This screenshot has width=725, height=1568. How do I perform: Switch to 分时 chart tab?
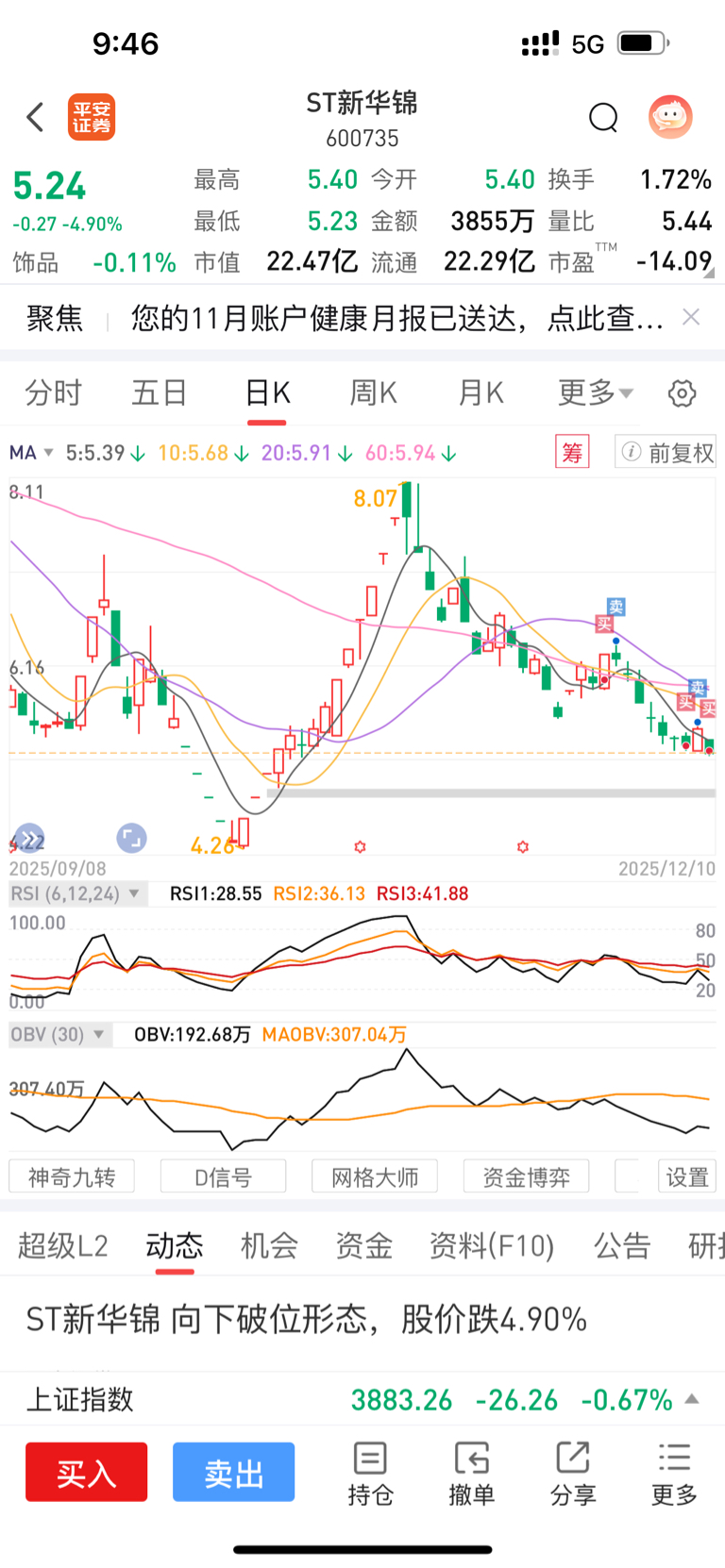54,392
